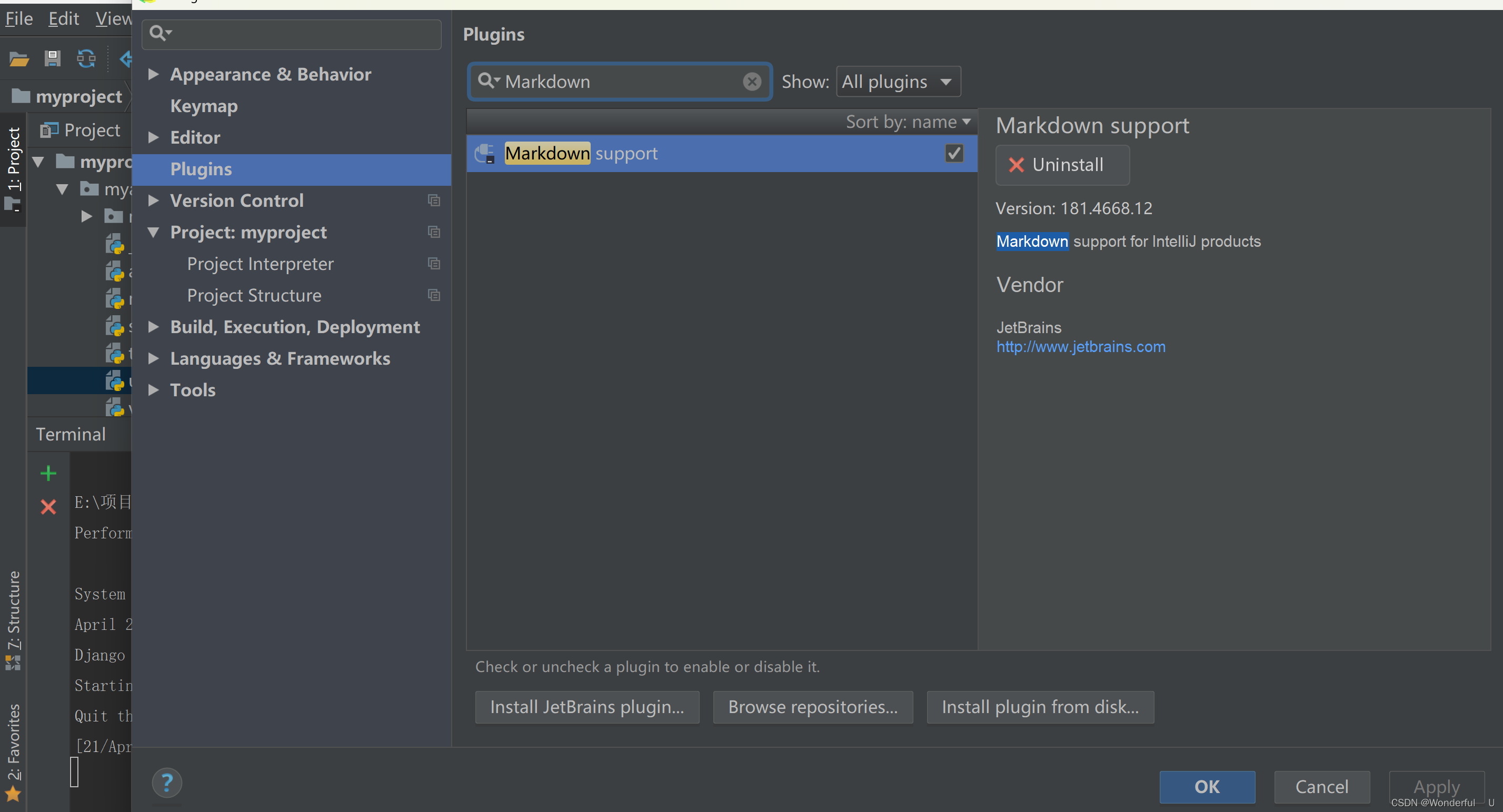Click the settings search input field
This screenshot has width=1503, height=812.
coord(303,34)
